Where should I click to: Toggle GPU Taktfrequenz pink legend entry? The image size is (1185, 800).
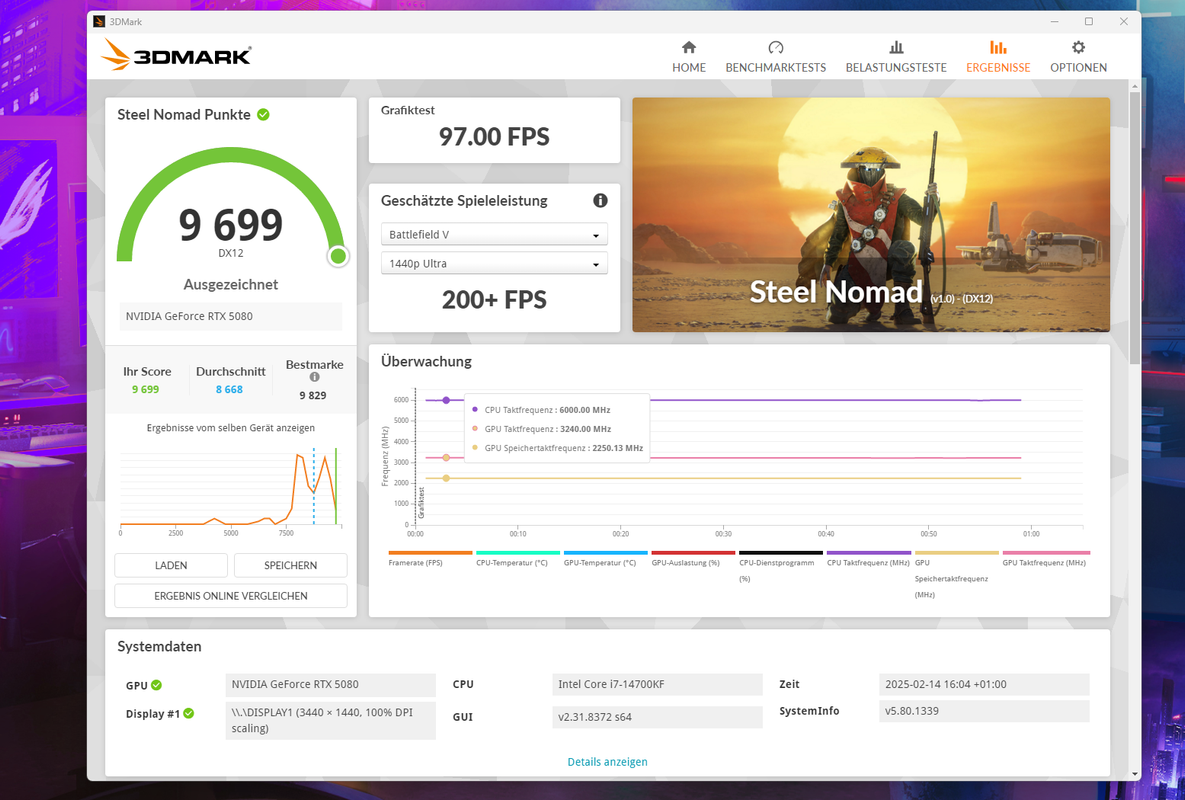coord(1046,559)
